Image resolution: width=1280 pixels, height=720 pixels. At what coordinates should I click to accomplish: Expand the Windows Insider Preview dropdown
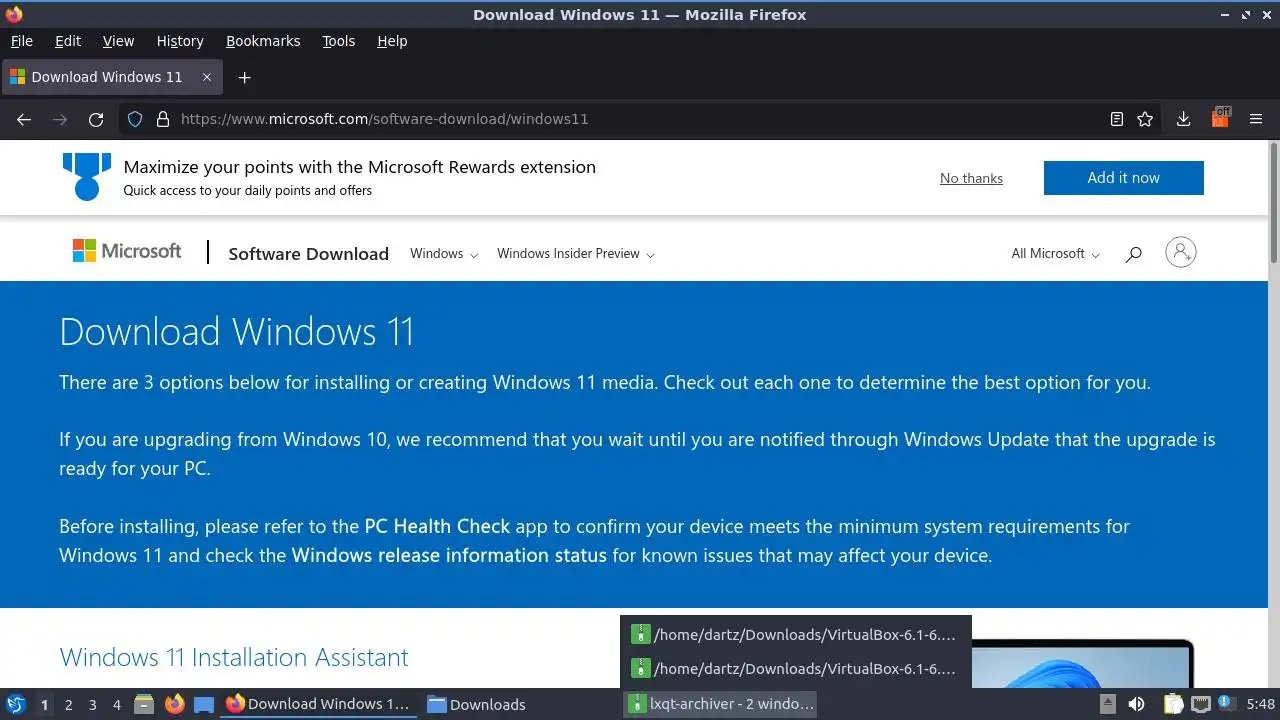[x=576, y=254]
